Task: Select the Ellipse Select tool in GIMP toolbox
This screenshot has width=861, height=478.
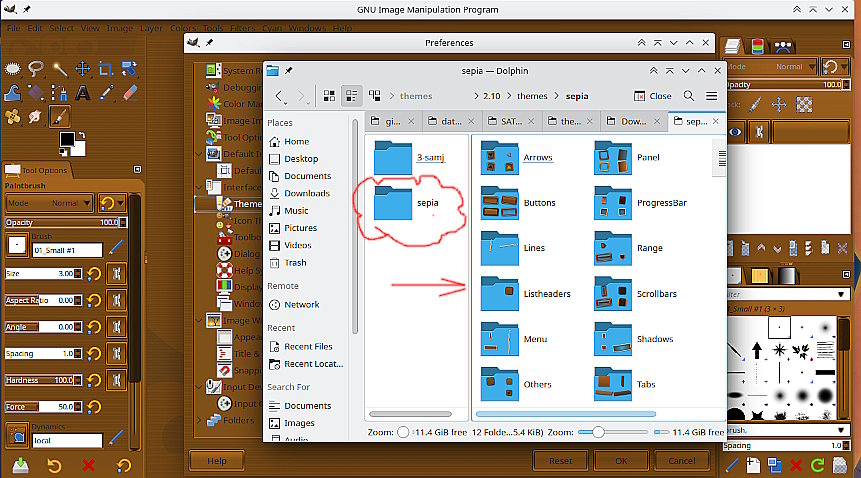Action: point(13,69)
